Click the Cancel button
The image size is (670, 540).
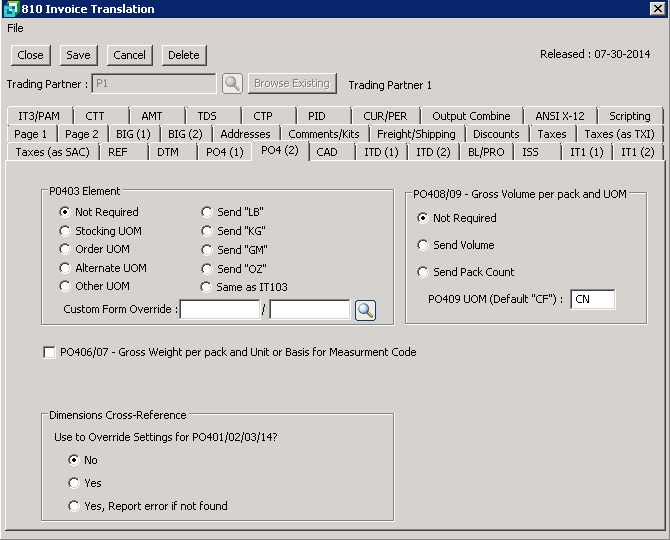129,55
